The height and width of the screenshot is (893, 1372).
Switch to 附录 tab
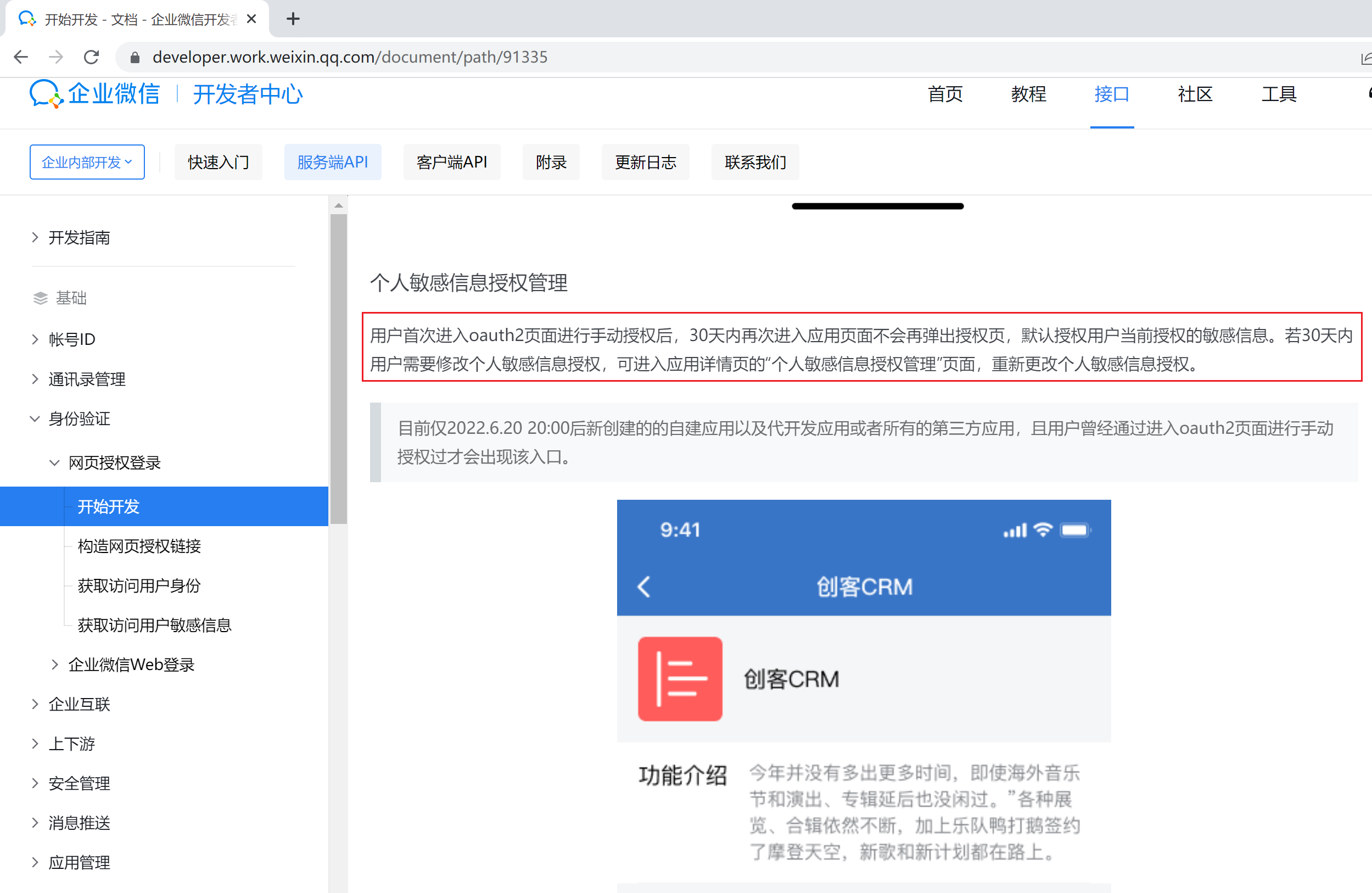point(551,162)
